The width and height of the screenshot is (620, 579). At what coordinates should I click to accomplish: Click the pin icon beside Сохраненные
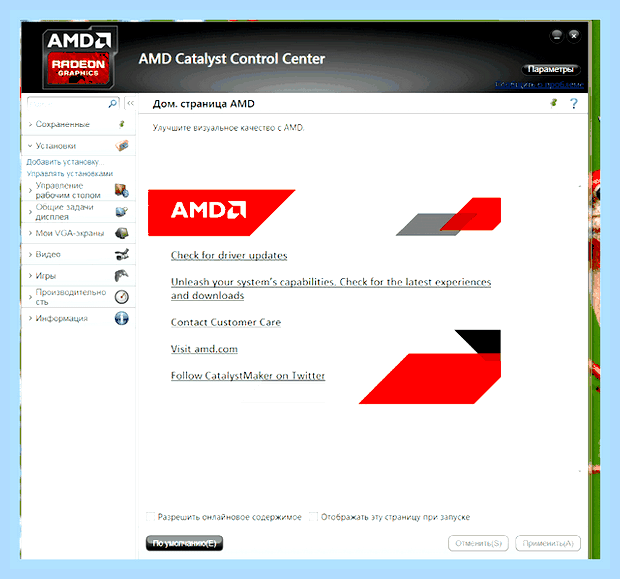coord(122,124)
